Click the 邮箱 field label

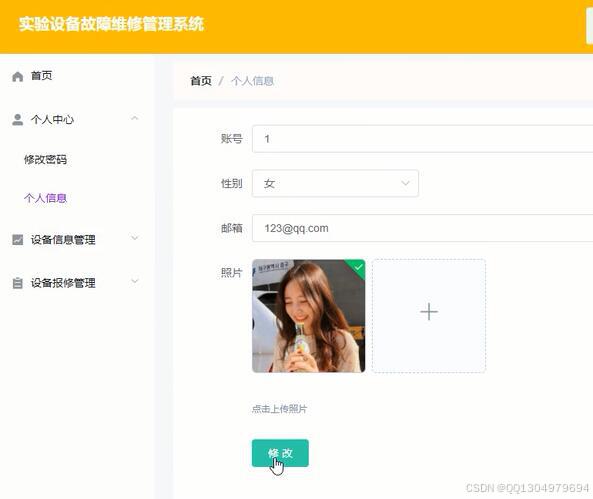pyautogui.click(x=231, y=228)
